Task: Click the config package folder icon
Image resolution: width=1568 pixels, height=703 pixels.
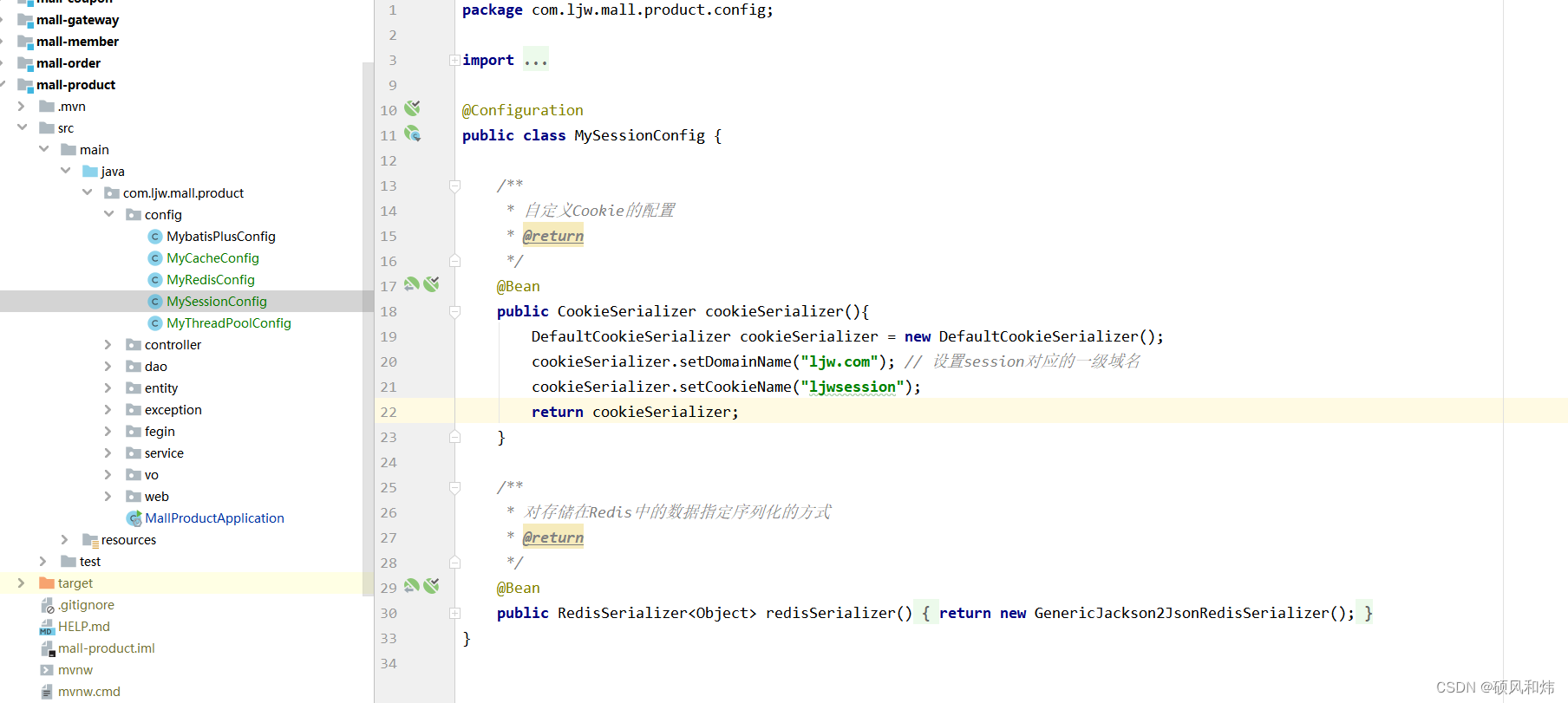Action: (134, 215)
